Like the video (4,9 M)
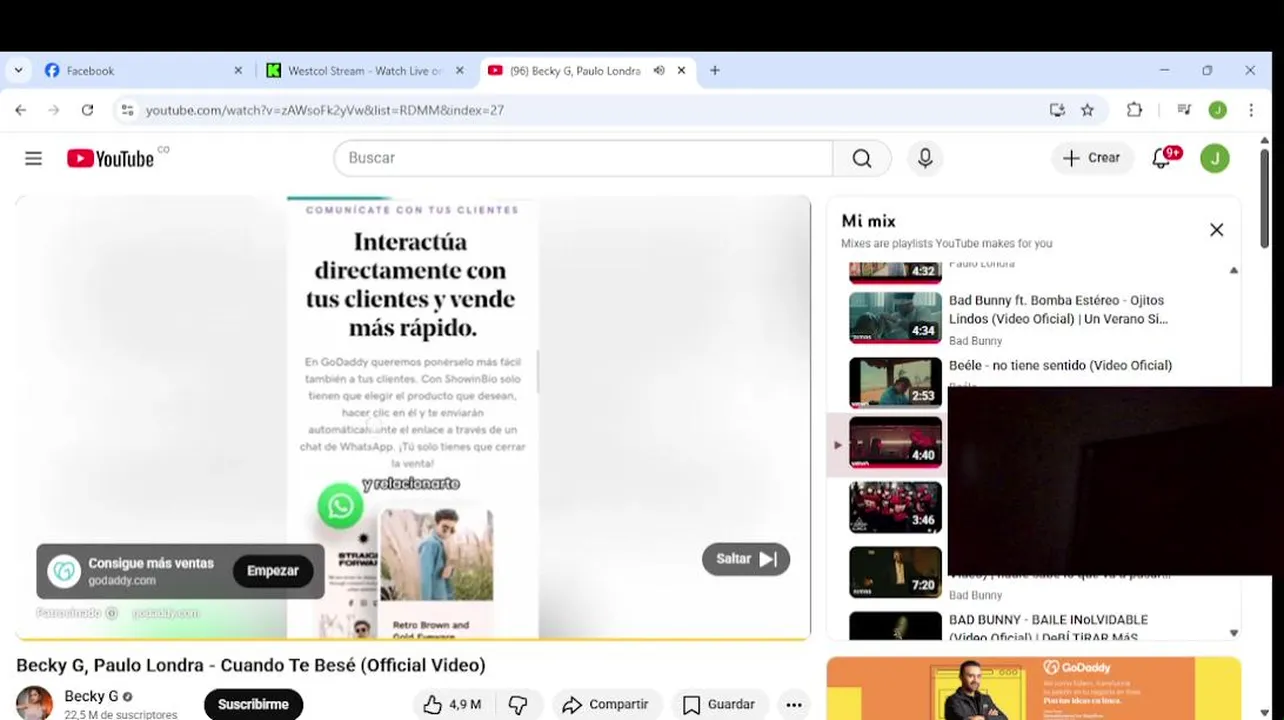This screenshot has height=720, width=1284. pyautogui.click(x=452, y=704)
